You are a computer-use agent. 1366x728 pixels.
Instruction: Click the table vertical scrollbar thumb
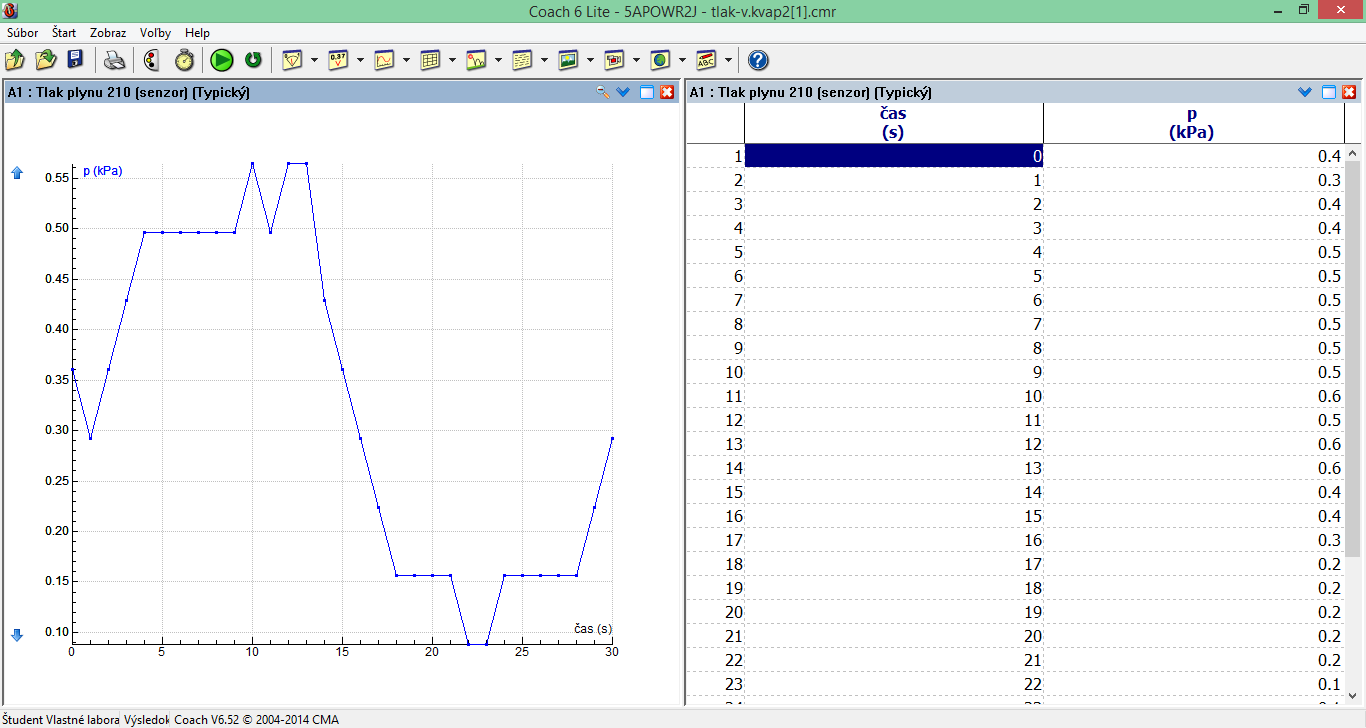click(x=1353, y=358)
